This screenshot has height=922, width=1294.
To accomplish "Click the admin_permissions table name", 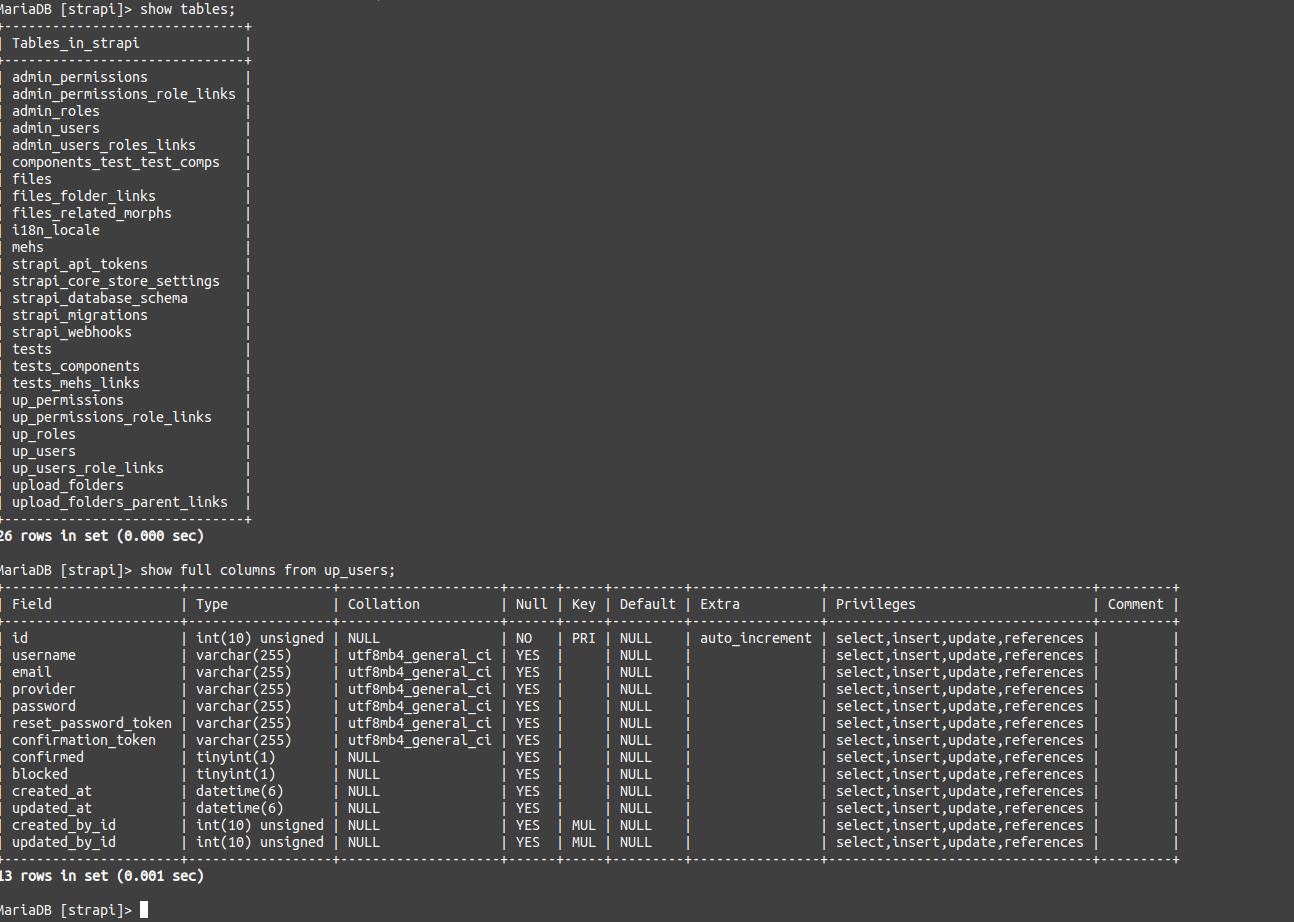I will pos(79,77).
